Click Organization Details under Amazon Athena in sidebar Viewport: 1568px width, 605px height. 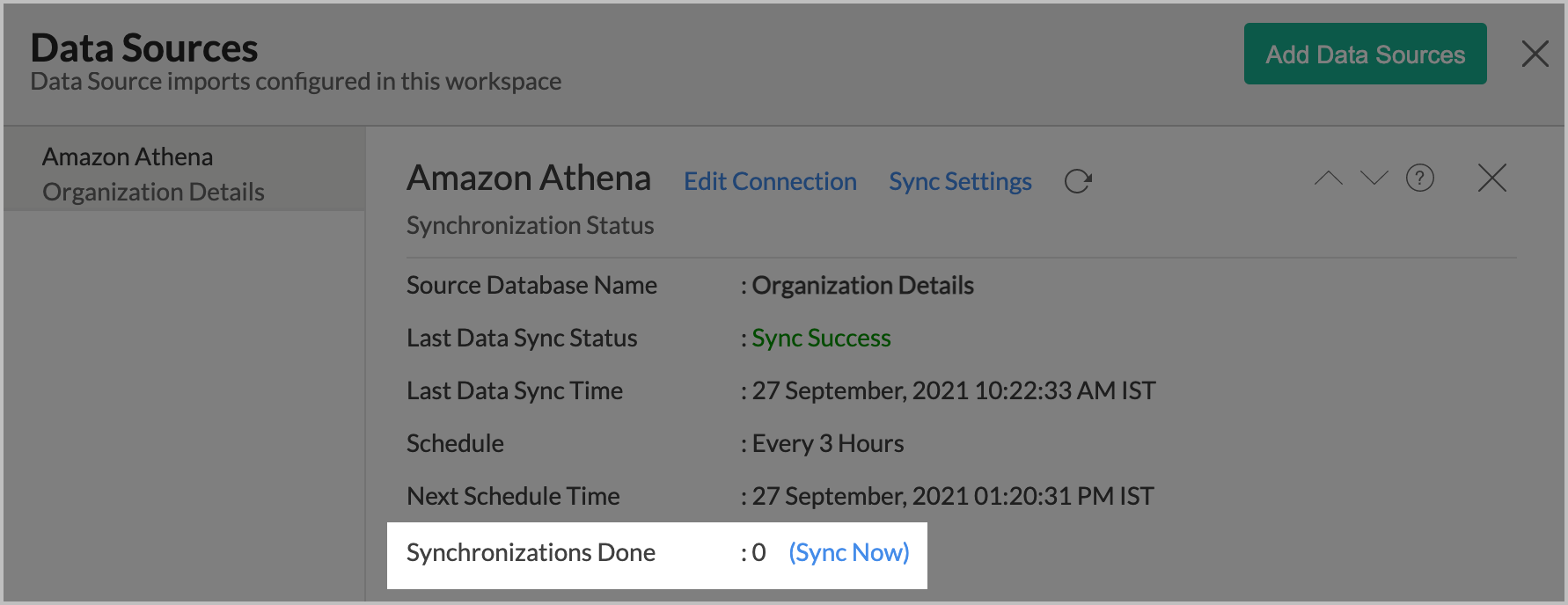point(153,193)
